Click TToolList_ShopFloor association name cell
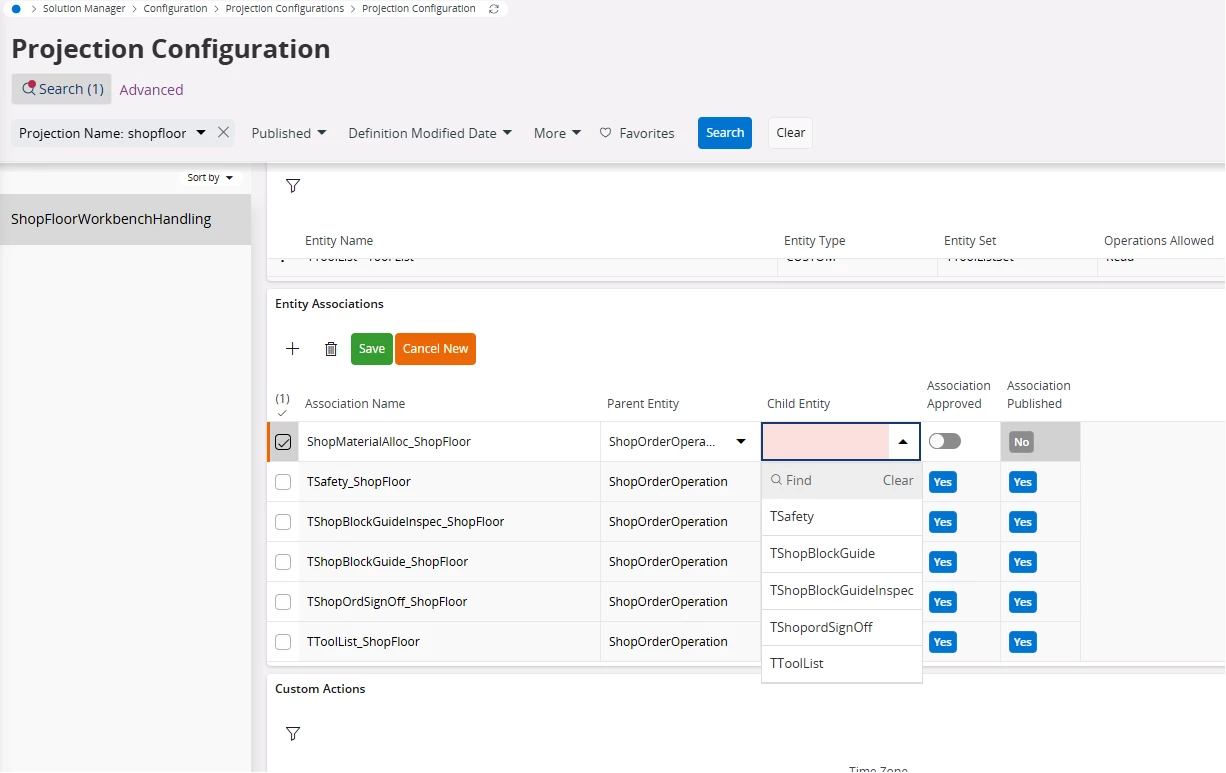Image resolution: width=1226 pixels, height=773 pixels. coord(449,641)
